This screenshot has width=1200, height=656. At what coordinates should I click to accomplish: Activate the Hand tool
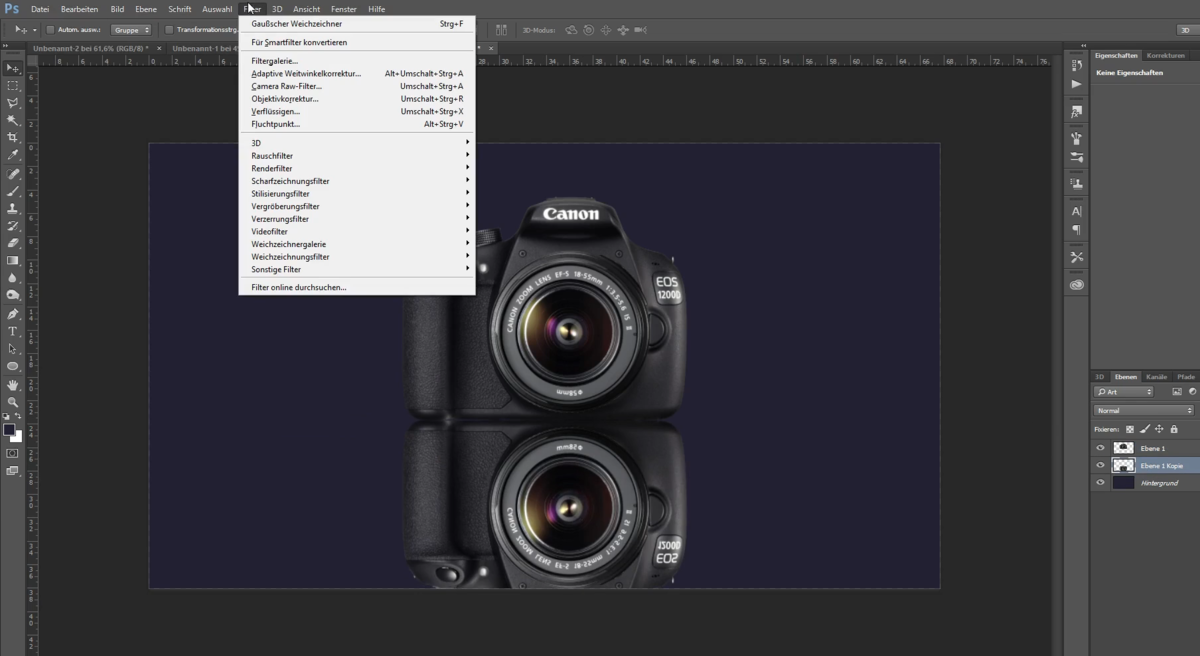[x=13, y=383]
